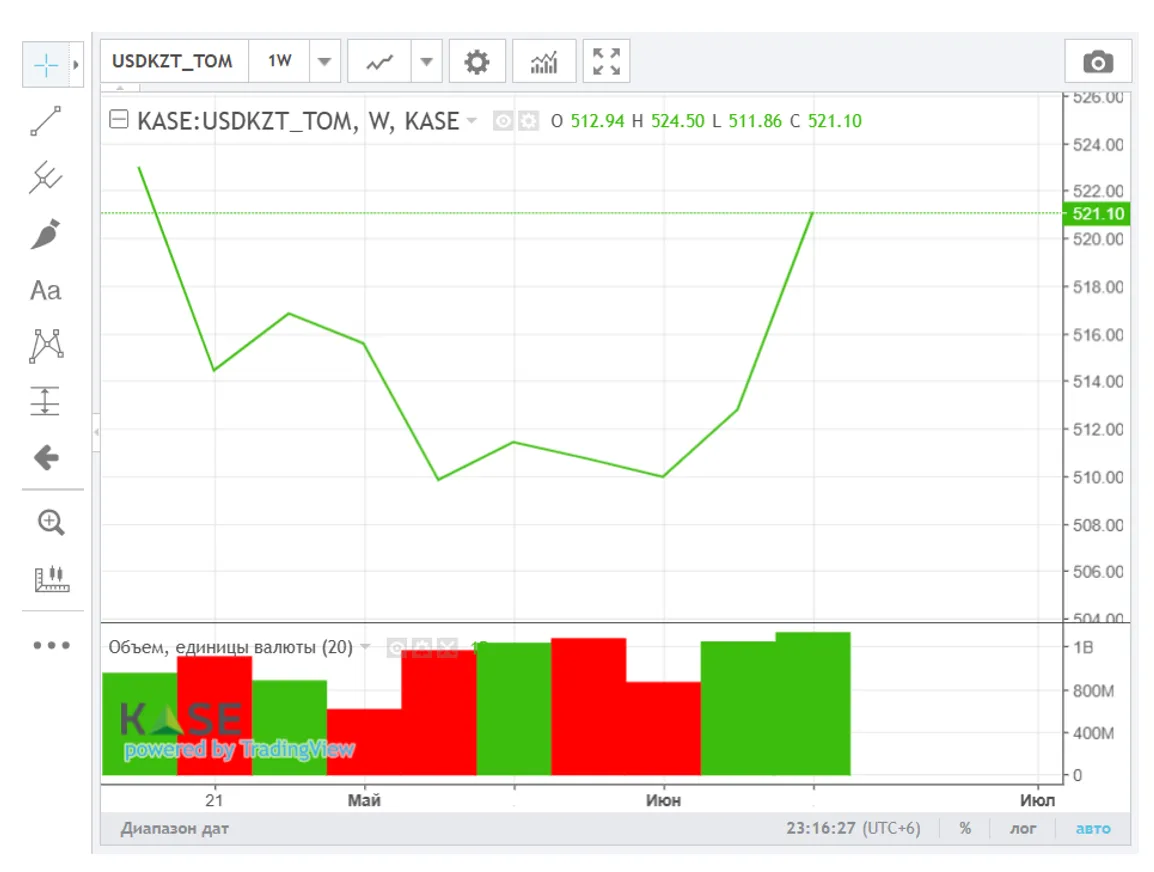Toggle percent scale mode
Viewport: 1154px width, 872px height.
click(965, 828)
